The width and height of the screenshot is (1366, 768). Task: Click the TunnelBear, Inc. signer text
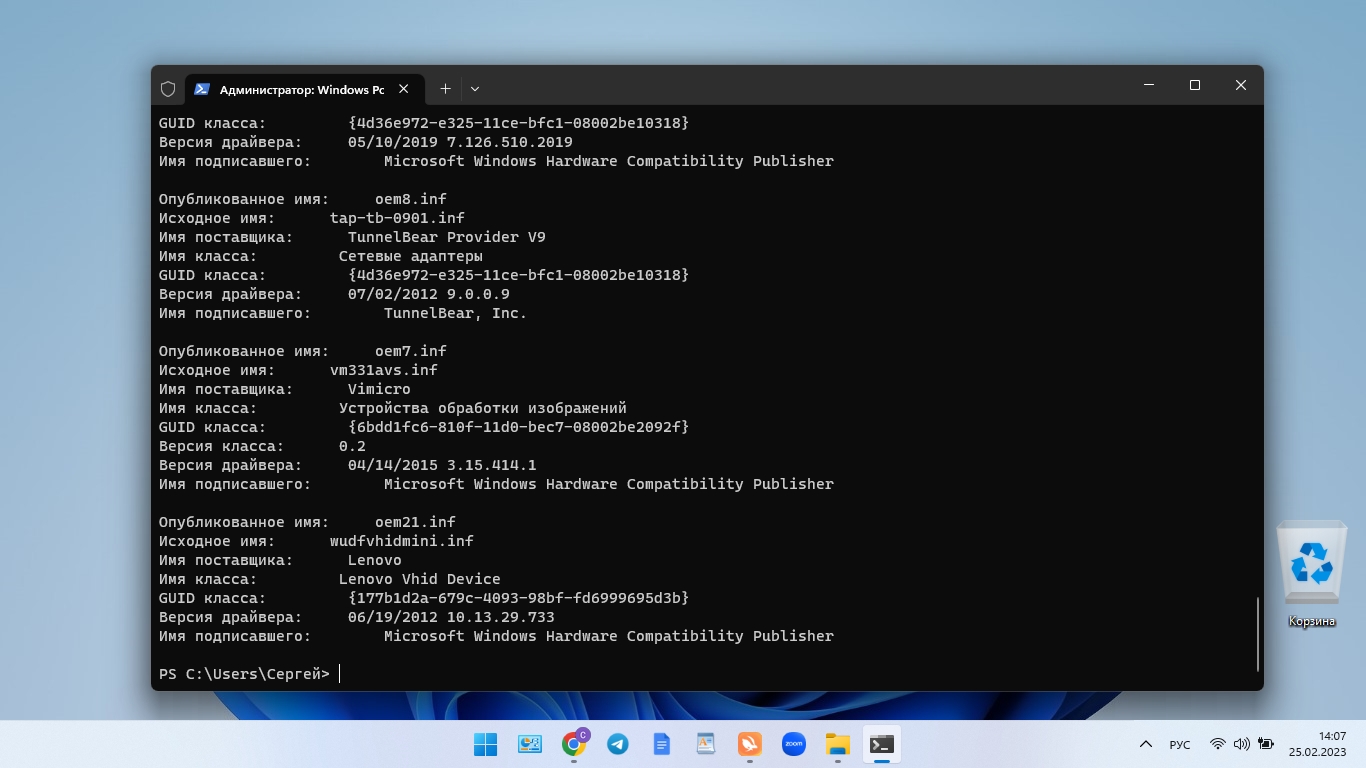point(455,313)
